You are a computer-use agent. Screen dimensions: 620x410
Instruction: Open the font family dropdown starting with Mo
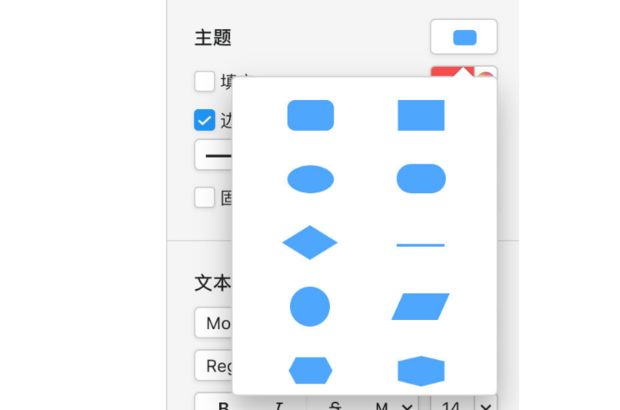coord(213,323)
